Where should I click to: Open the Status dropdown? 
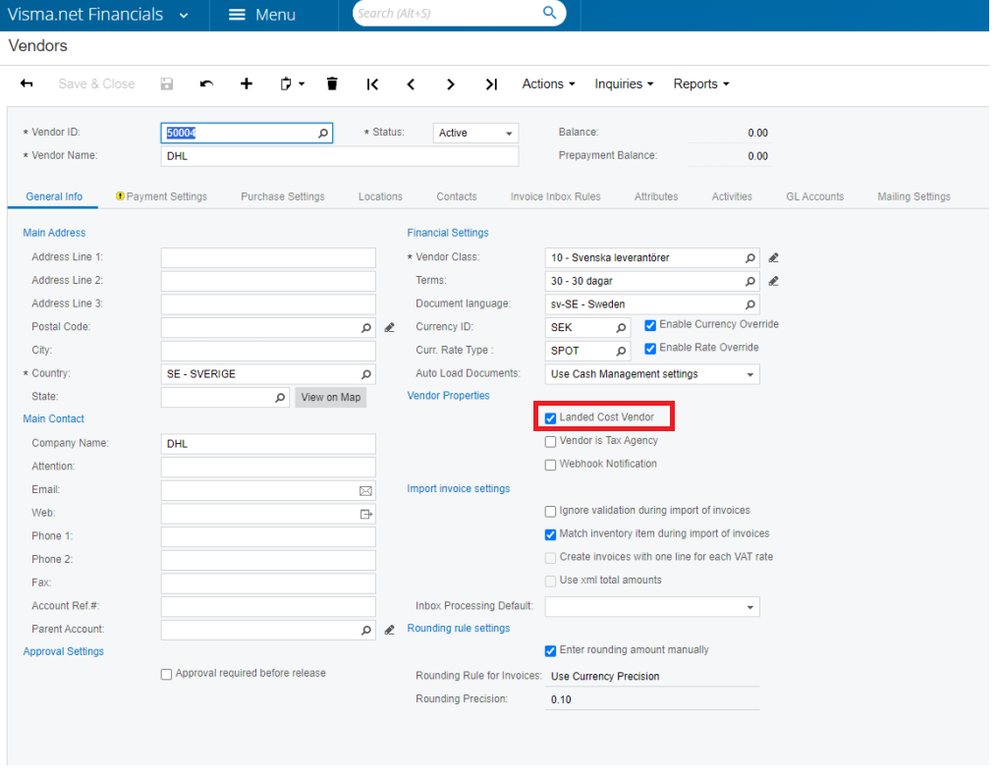click(x=475, y=133)
